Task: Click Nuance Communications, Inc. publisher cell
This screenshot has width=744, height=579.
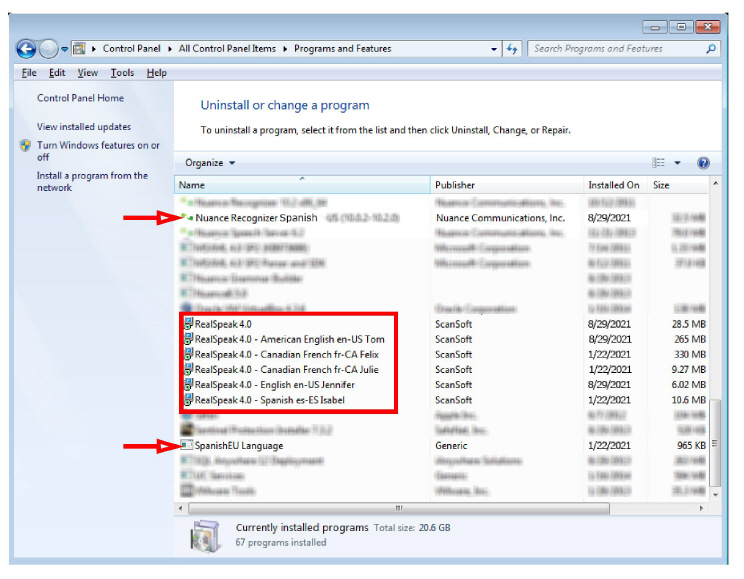Action: (501, 218)
